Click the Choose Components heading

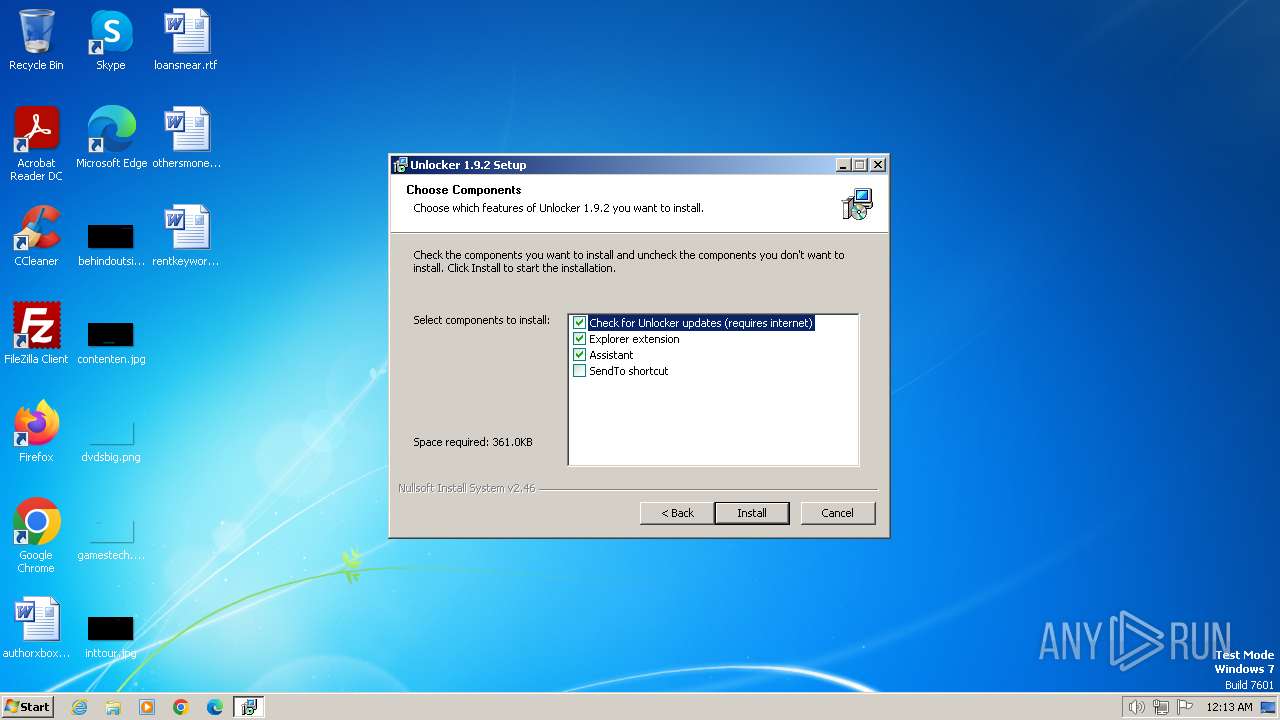pyautogui.click(x=464, y=190)
